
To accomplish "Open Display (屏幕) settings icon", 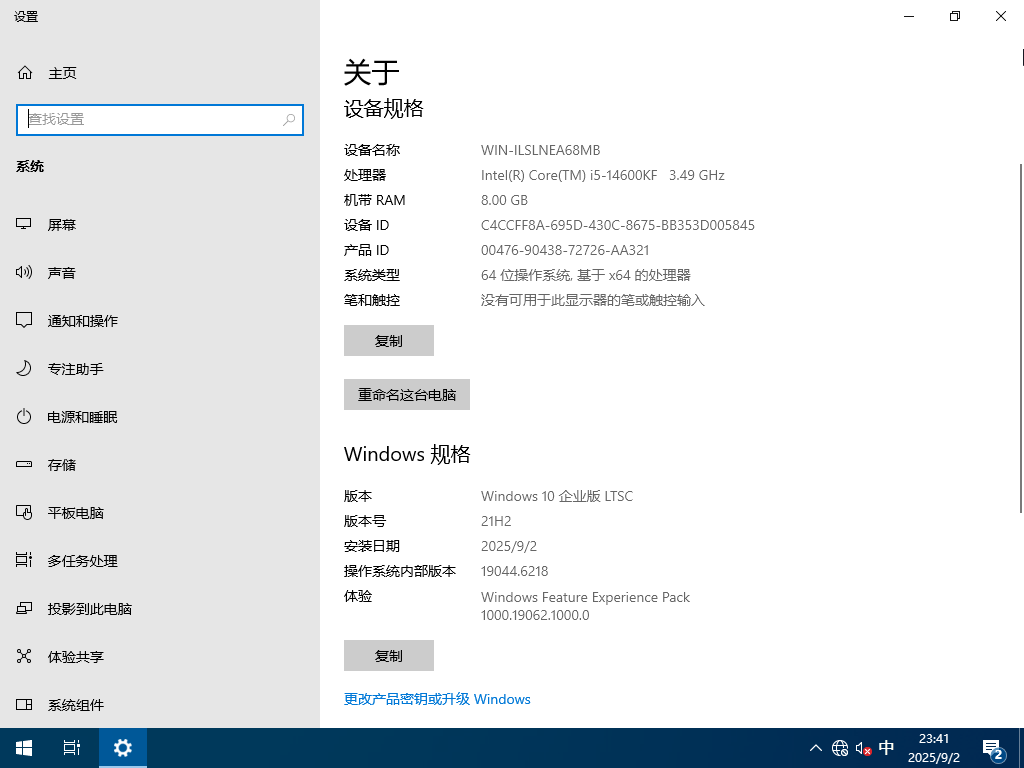I will [x=25, y=225].
